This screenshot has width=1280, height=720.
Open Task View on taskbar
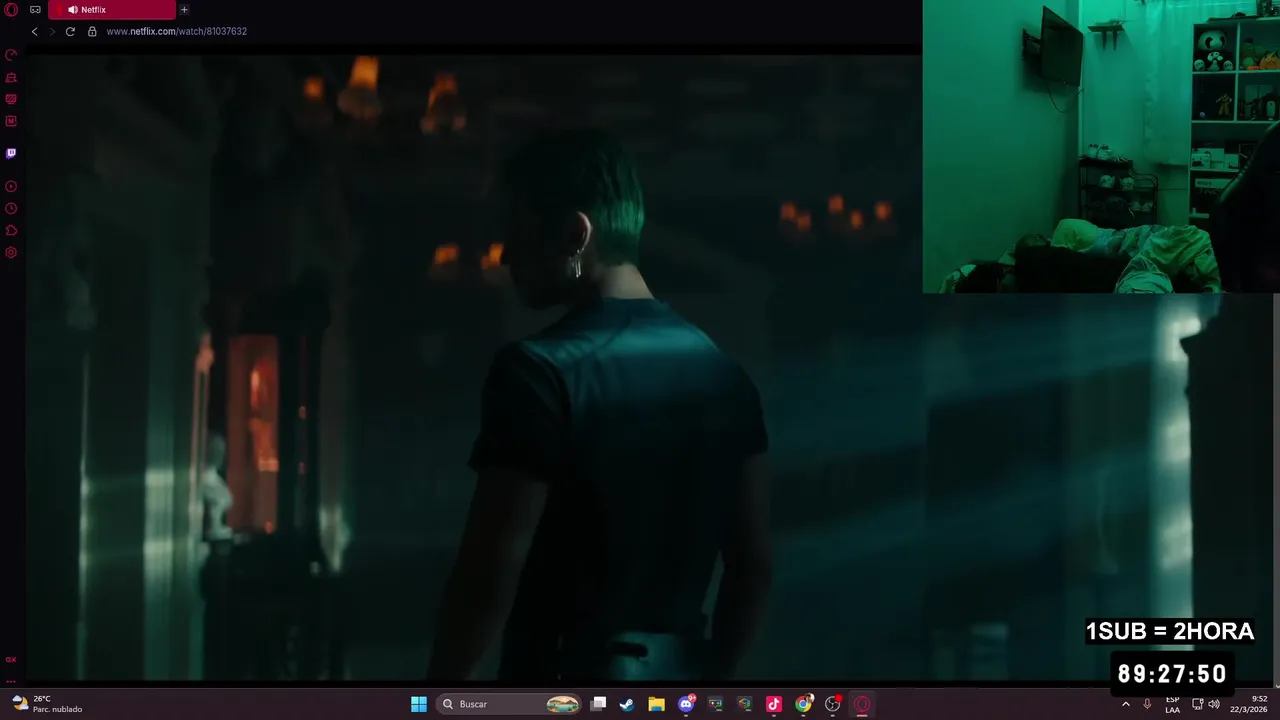coord(598,704)
